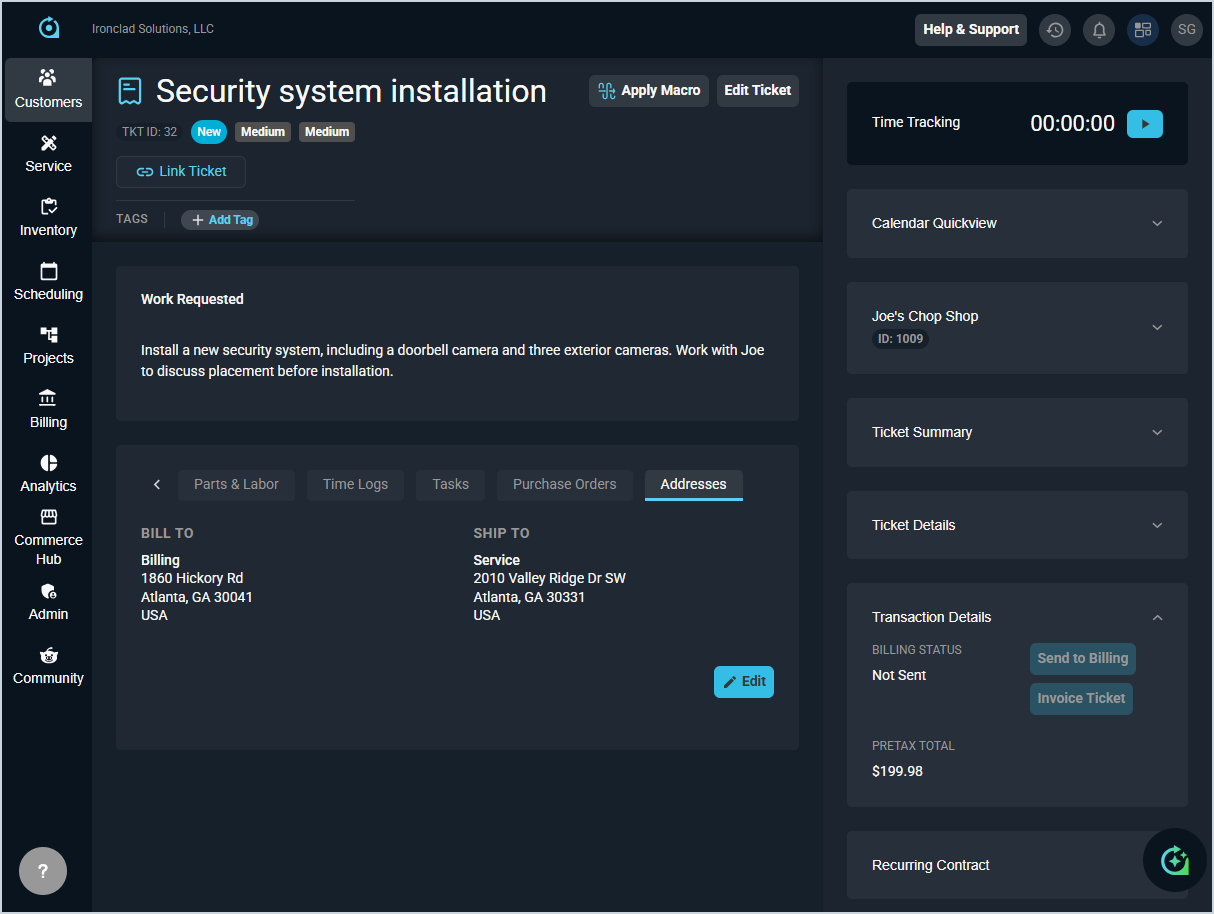Open the Analytics pie chart icon
This screenshot has width=1214, height=914.
tap(48, 463)
